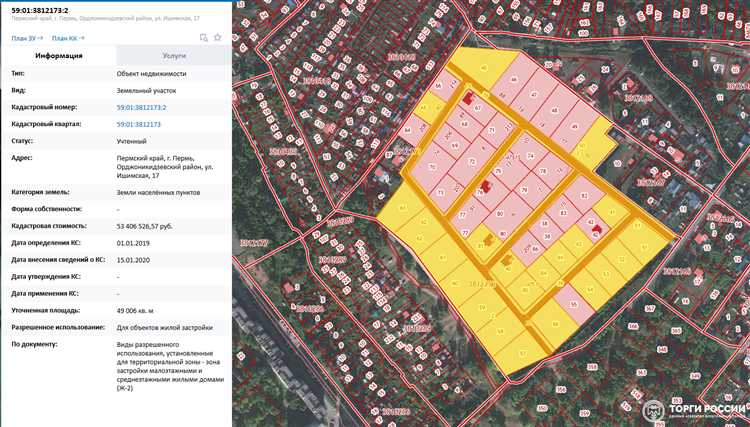Click the parcel title 59:01:3812173:2 heading
The image size is (750, 427).
coord(39,9)
